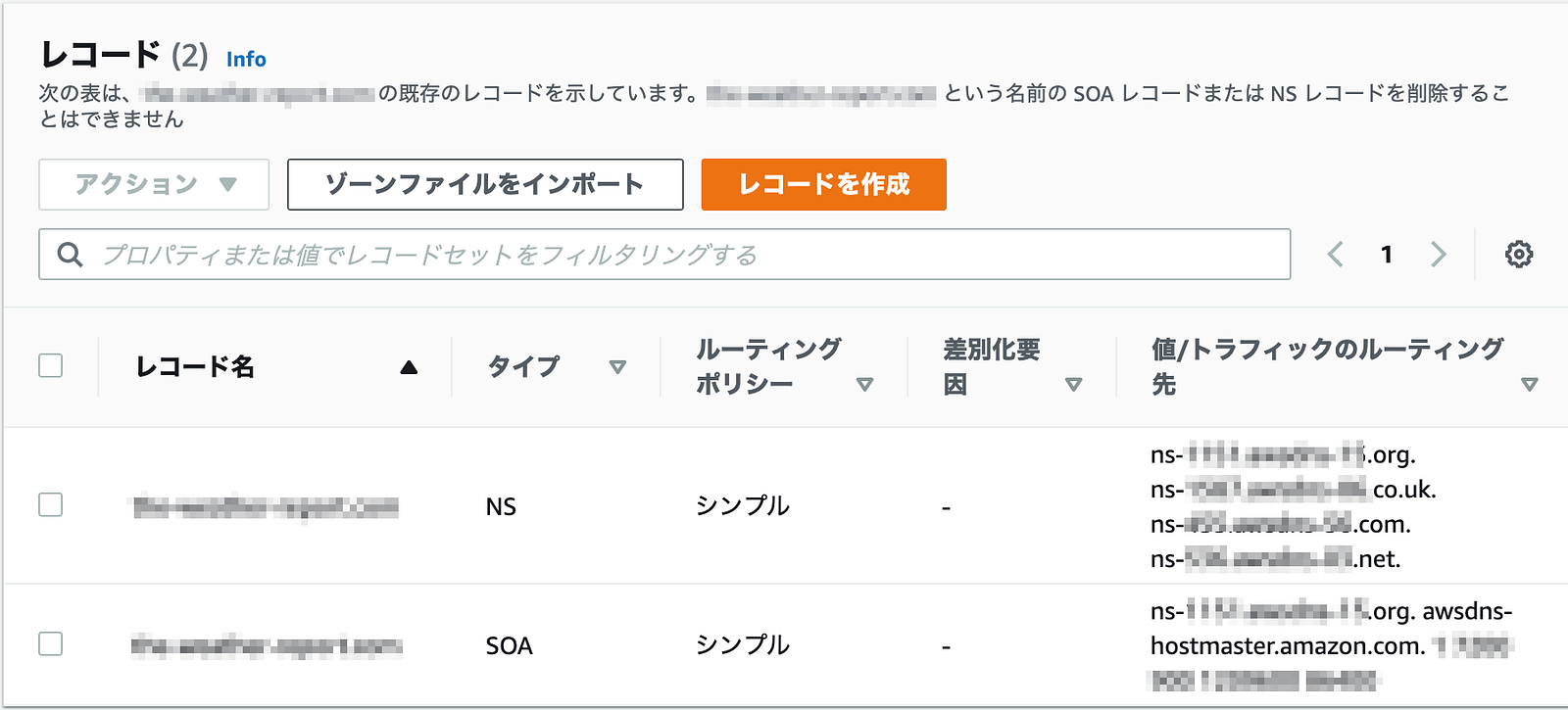Viewport: 1568px width, 710px height.
Task: Click ゾーンファイルをインポート button
Action: click(x=485, y=184)
